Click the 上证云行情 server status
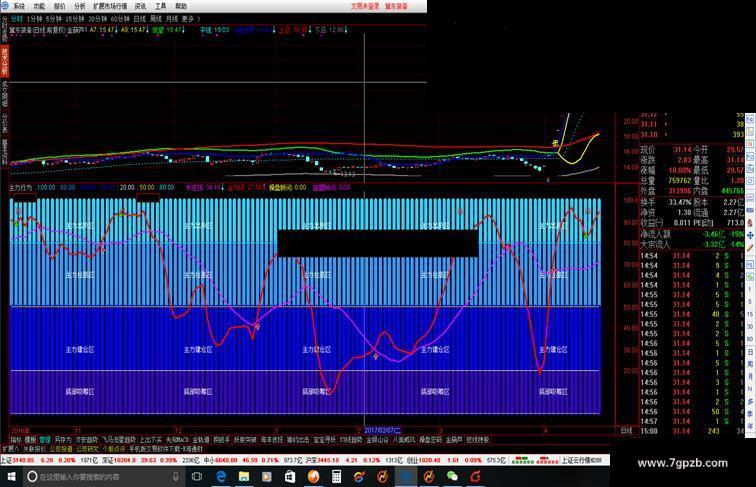 pyautogui.click(x=581, y=460)
